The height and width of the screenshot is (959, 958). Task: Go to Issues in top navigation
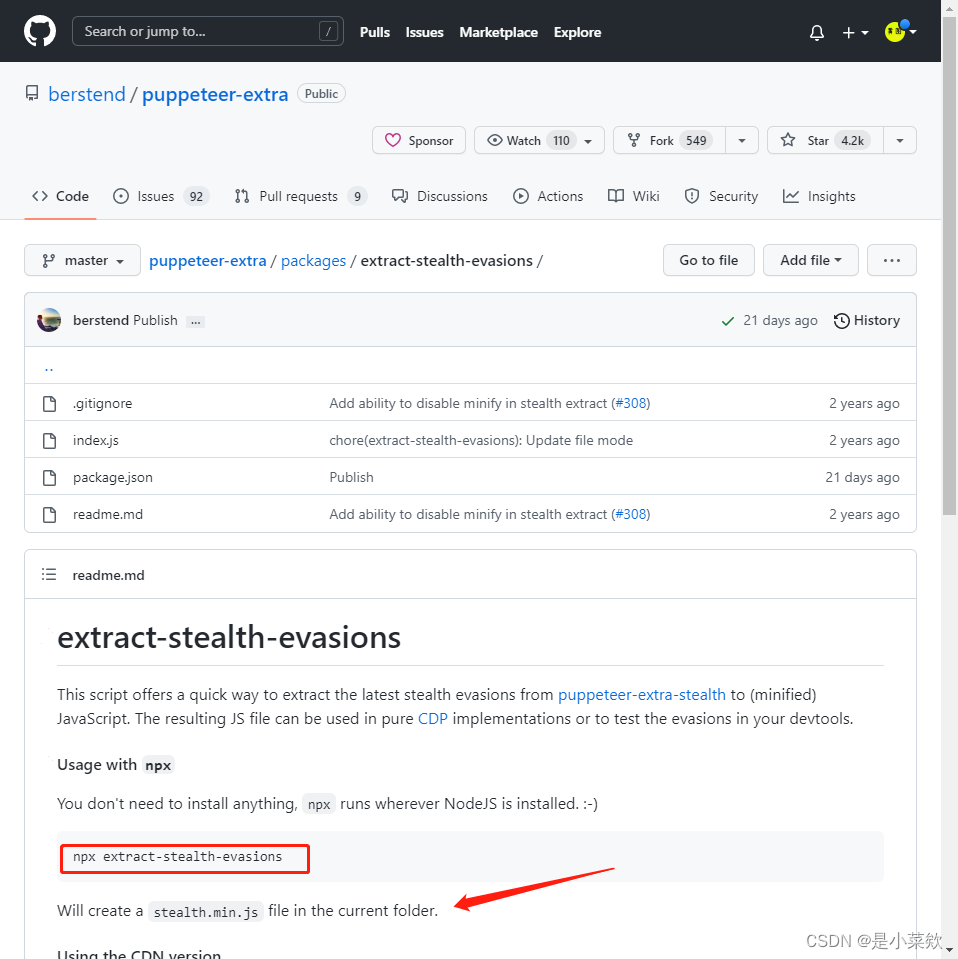tap(424, 32)
